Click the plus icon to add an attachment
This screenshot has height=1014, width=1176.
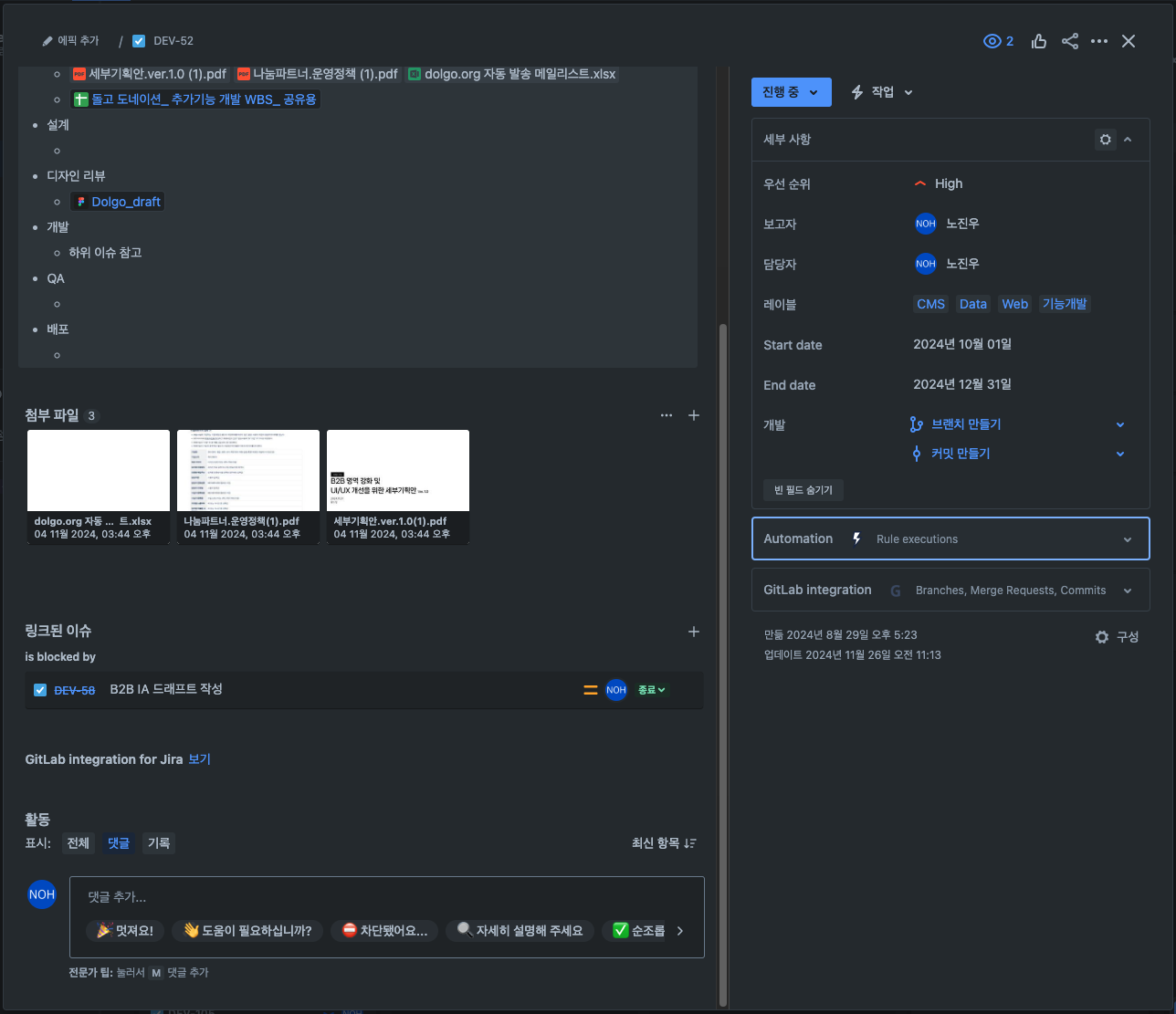pyautogui.click(x=694, y=415)
